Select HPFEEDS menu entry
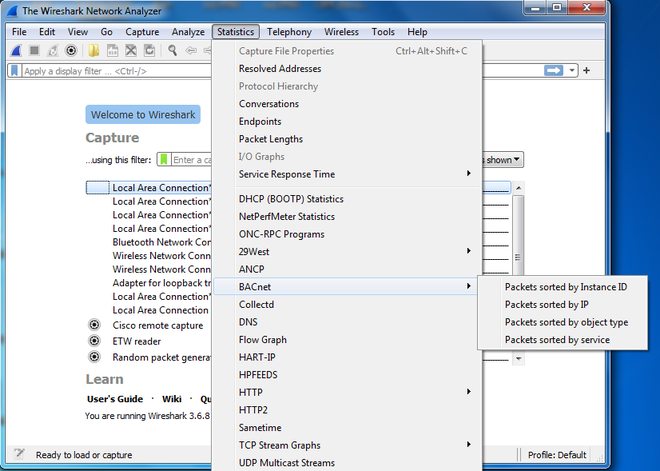660x471 pixels. point(347,375)
